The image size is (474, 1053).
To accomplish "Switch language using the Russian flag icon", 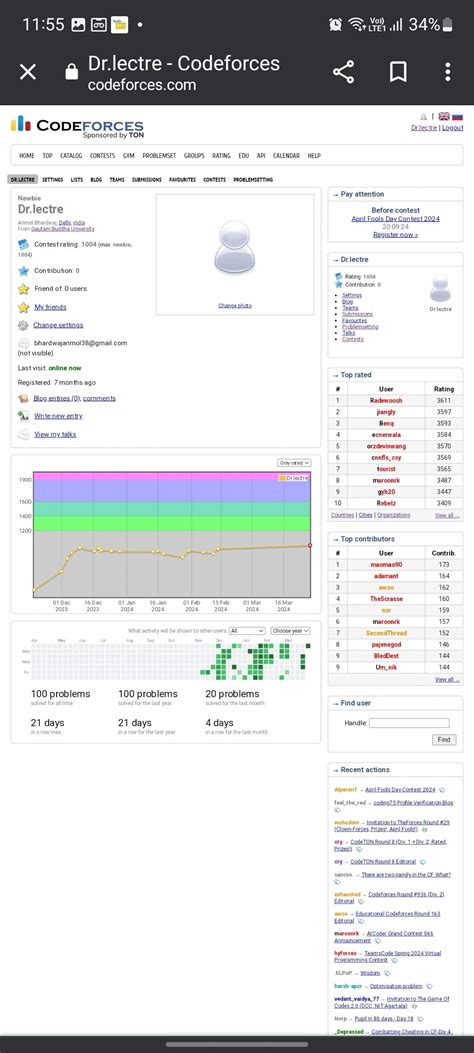I will pyautogui.click(x=457, y=116).
